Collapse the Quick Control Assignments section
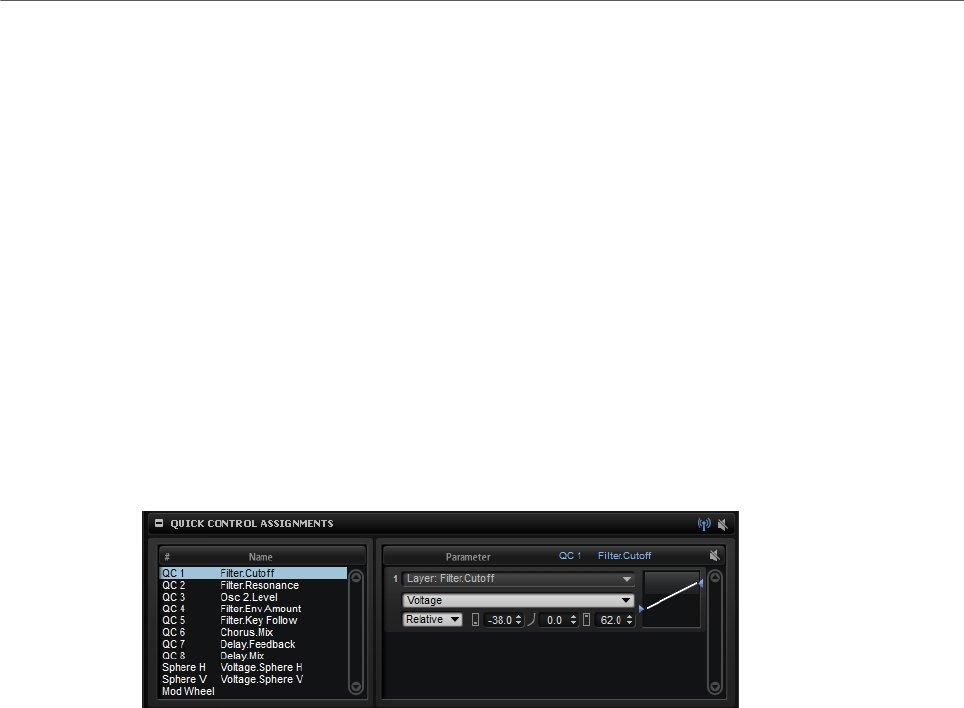 (x=159, y=524)
